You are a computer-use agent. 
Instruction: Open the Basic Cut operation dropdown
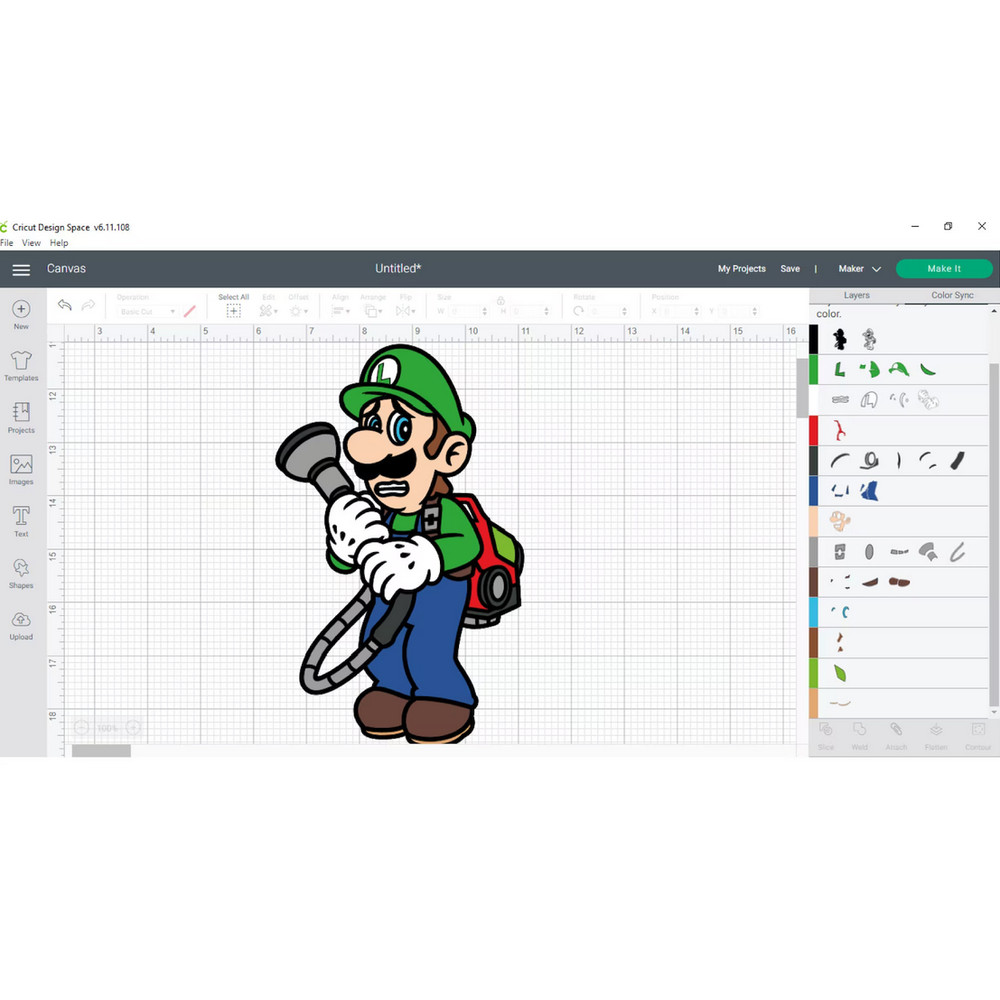click(150, 310)
